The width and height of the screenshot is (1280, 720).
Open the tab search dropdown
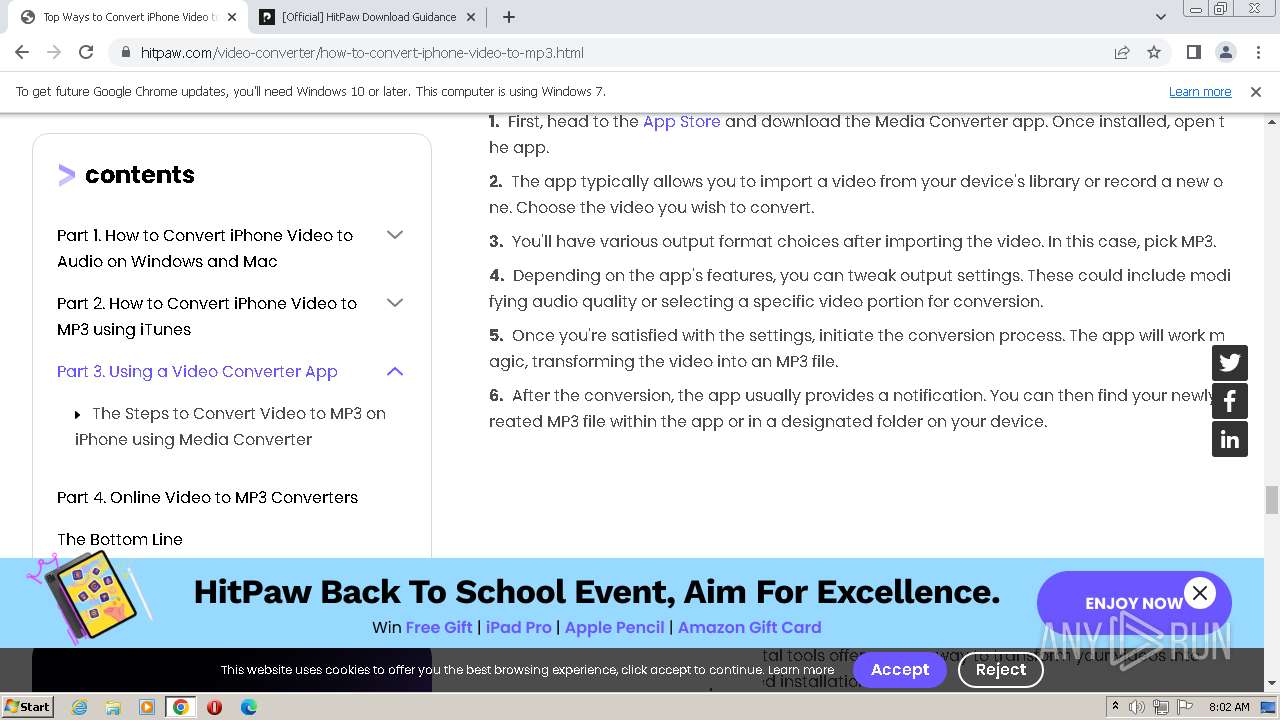[1161, 17]
